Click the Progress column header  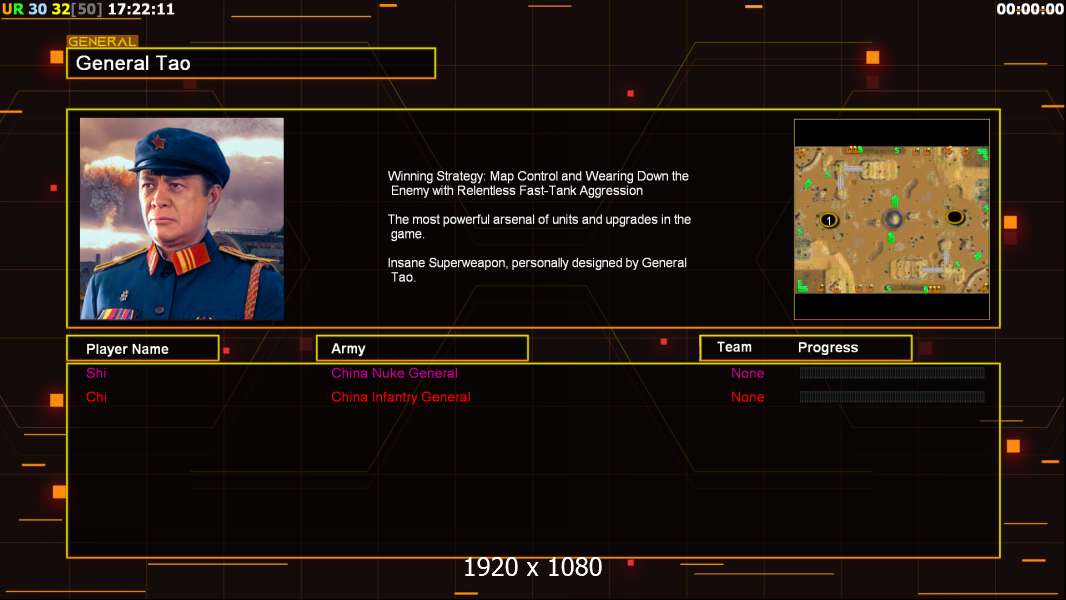pyautogui.click(x=827, y=347)
